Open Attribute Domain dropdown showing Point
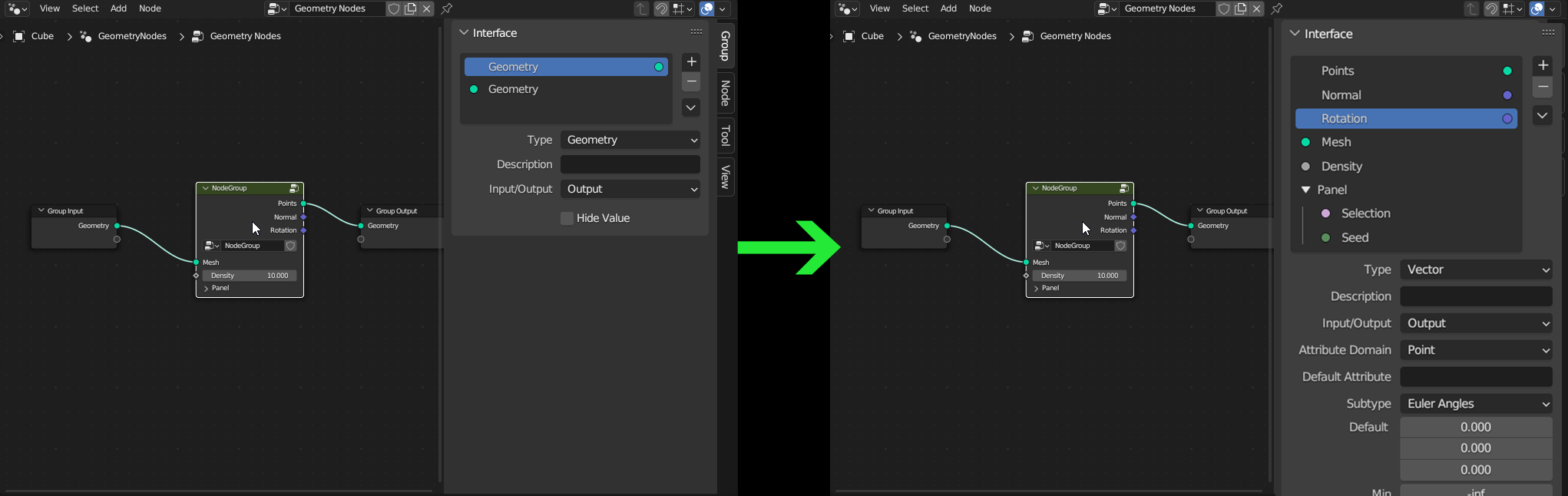This screenshot has width=1568, height=496. [x=1477, y=350]
